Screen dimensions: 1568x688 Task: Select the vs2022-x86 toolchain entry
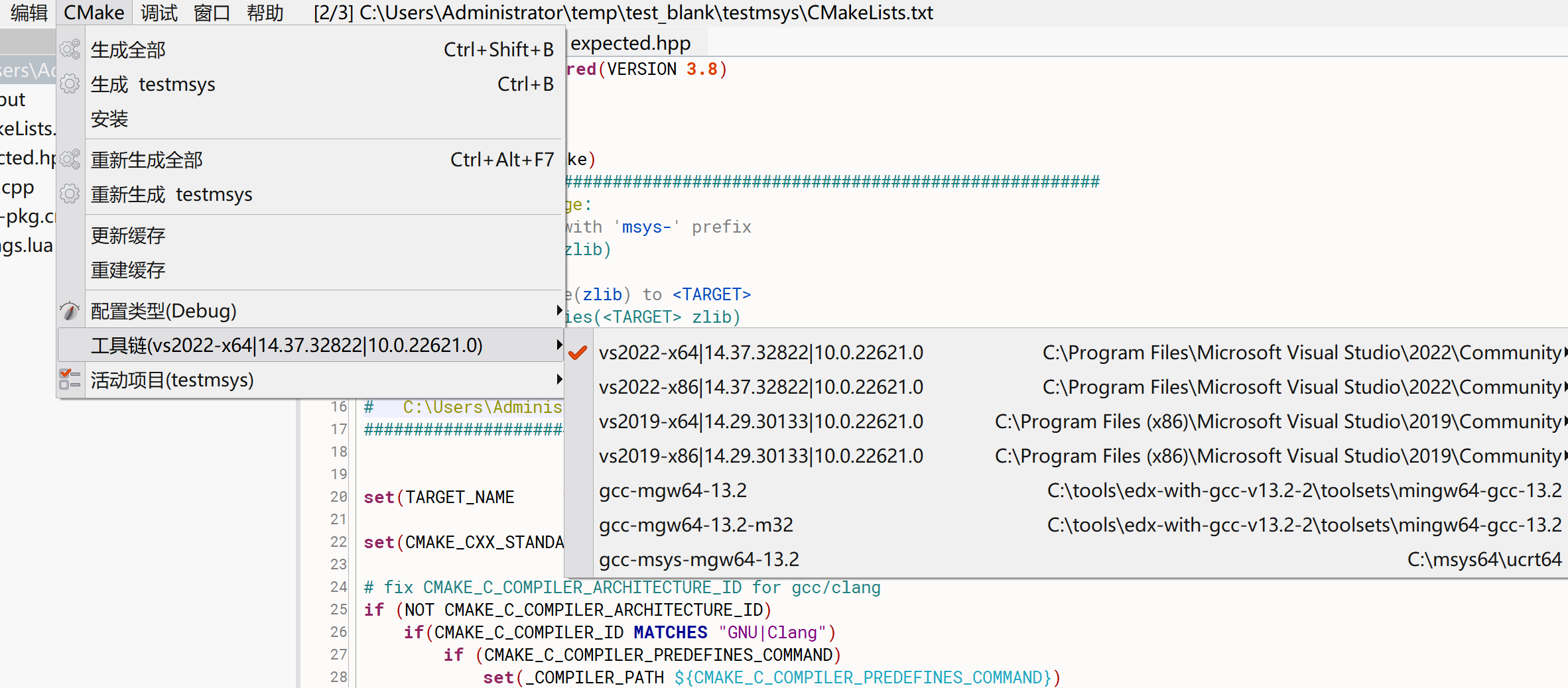(x=760, y=386)
